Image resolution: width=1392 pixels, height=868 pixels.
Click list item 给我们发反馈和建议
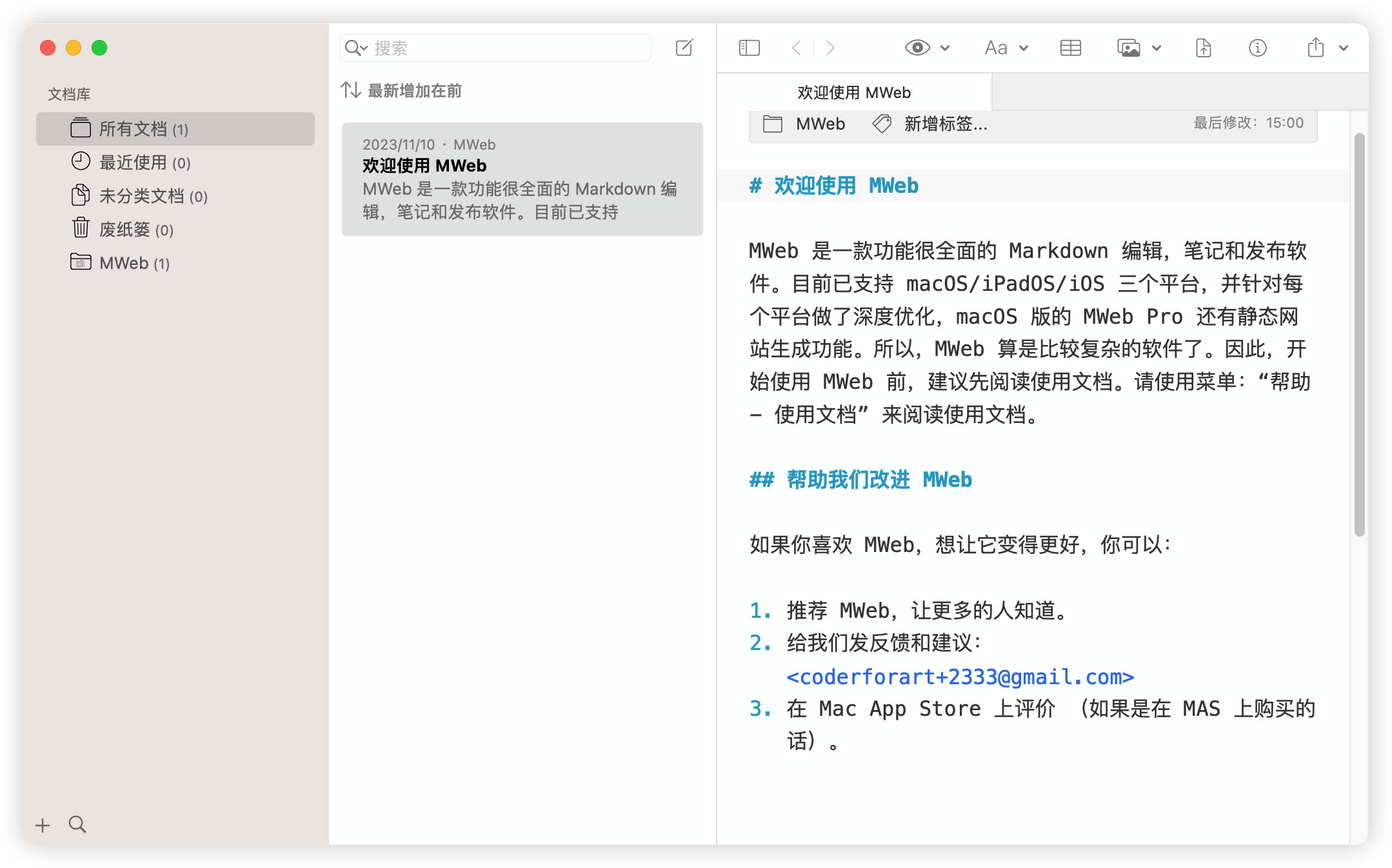[x=884, y=643]
